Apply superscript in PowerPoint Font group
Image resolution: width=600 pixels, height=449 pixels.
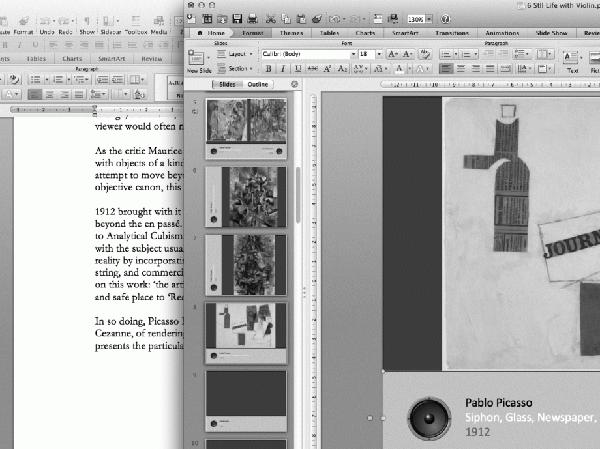(x=327, y=69)
